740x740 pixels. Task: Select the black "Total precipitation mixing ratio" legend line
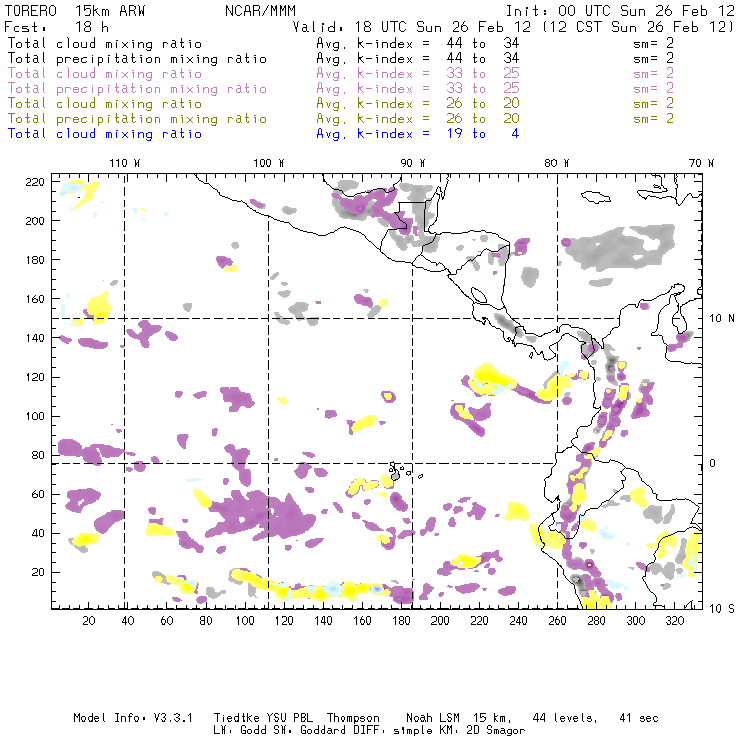pyautogui.click(x=137, y=59)
